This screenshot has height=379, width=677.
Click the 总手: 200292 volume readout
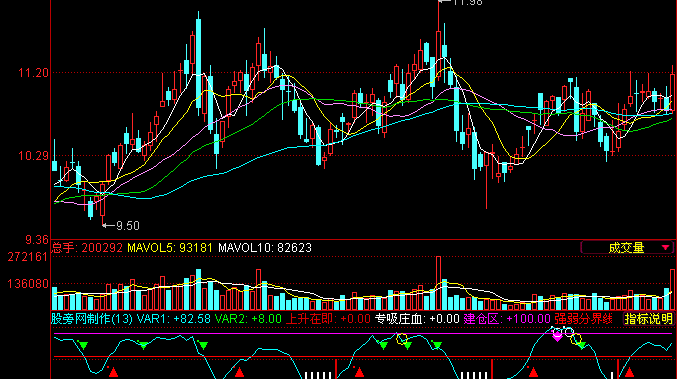87,248
